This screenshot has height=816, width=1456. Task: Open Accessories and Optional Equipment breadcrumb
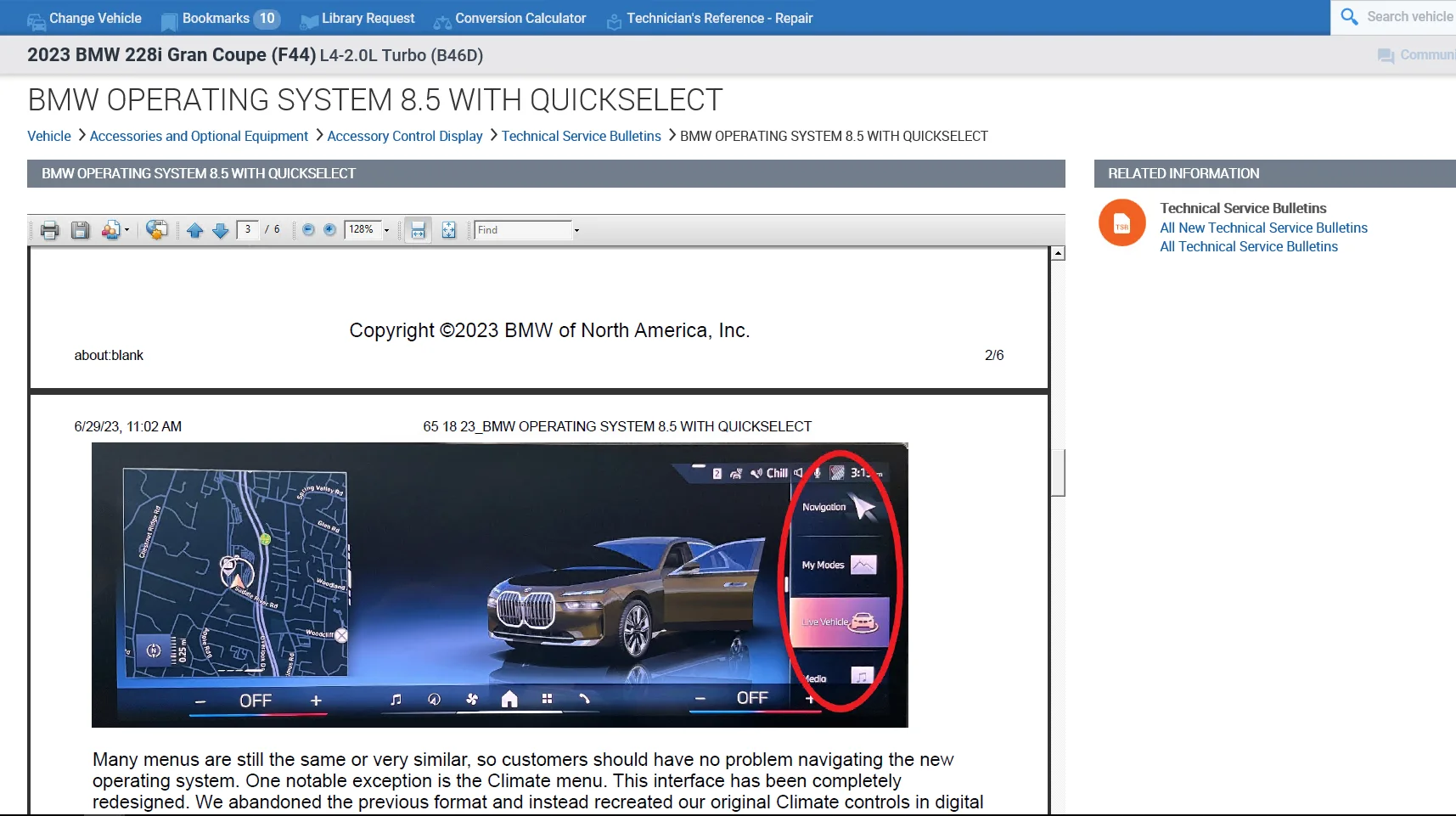click(x=199, y=136)
